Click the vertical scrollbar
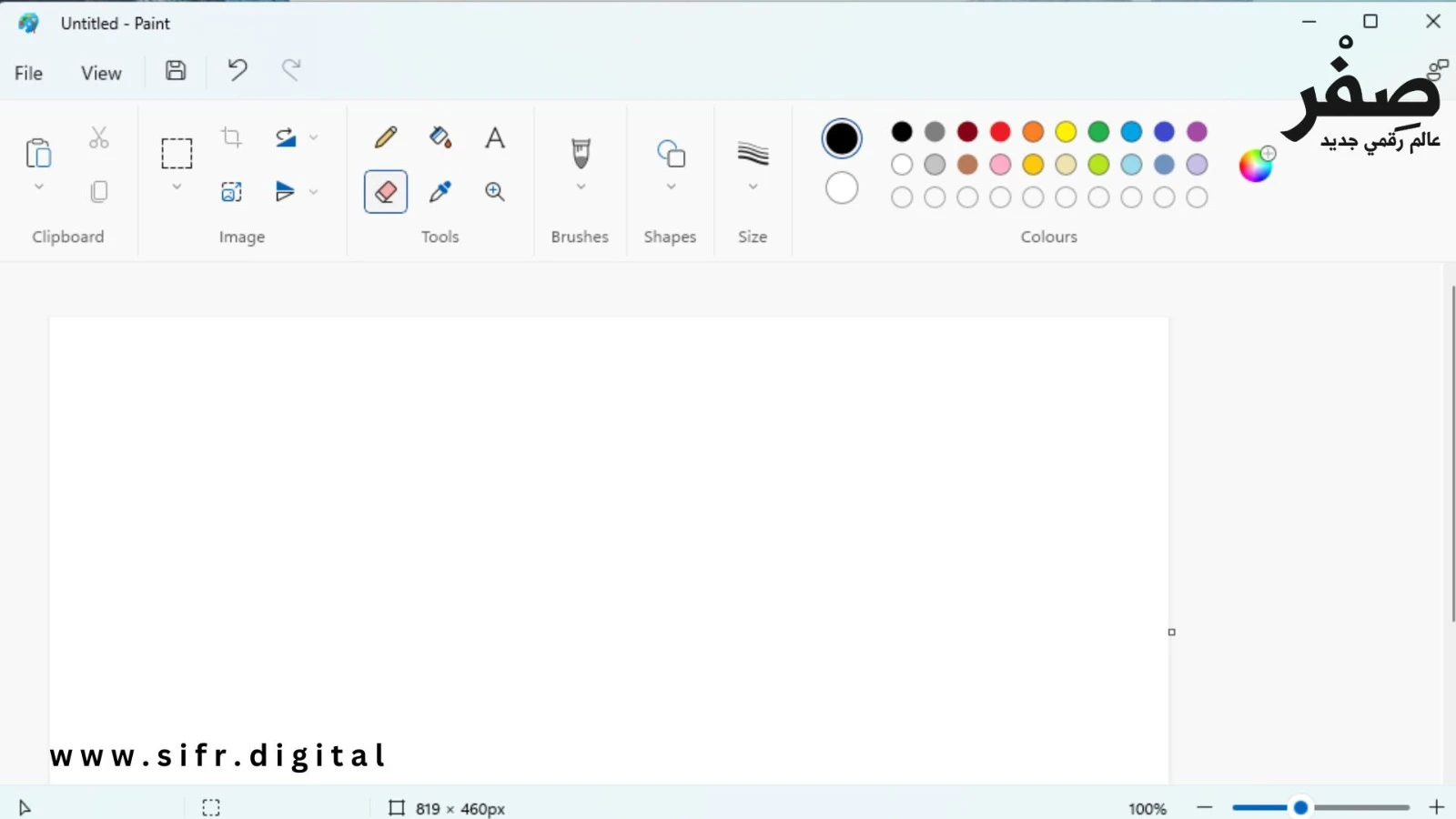 tap(1453, 453)
